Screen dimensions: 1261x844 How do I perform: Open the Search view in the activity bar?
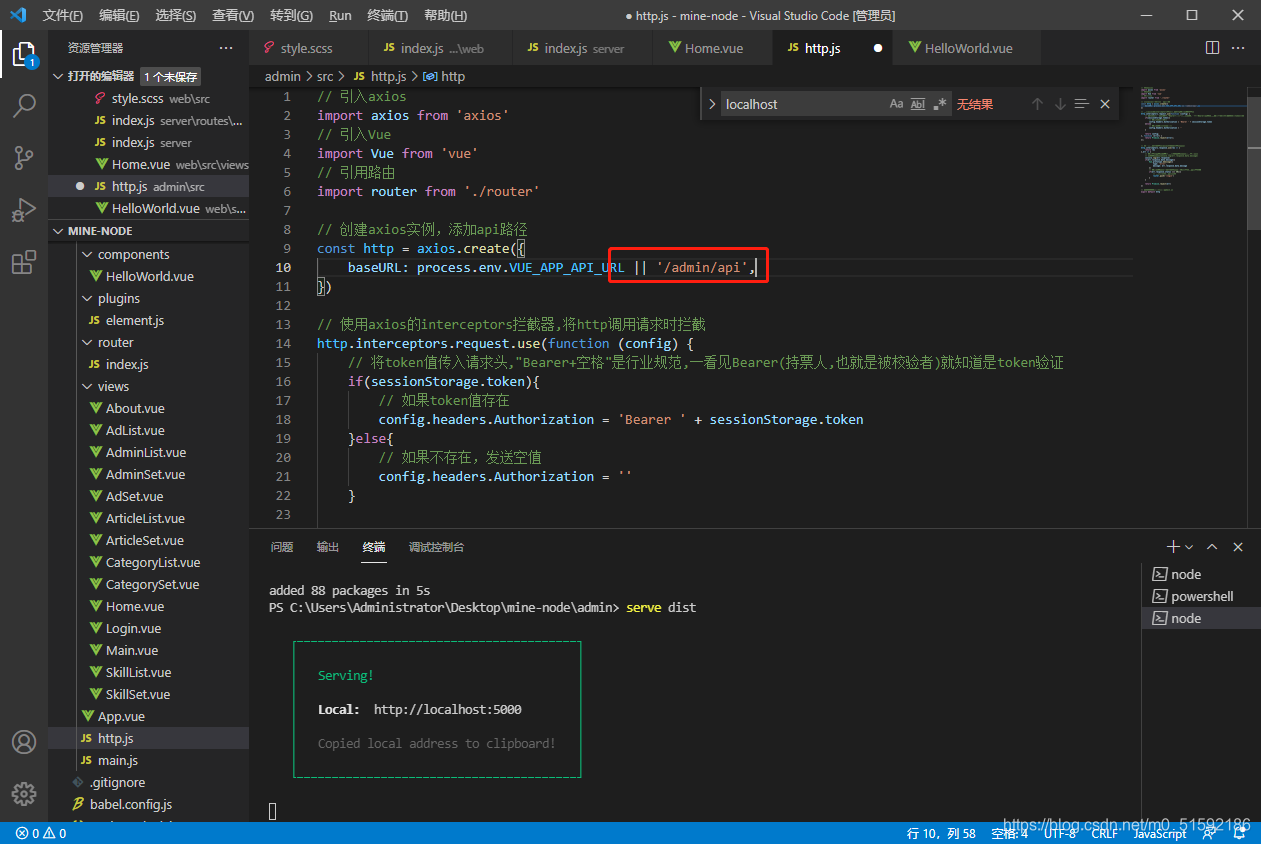coord(24,105)
